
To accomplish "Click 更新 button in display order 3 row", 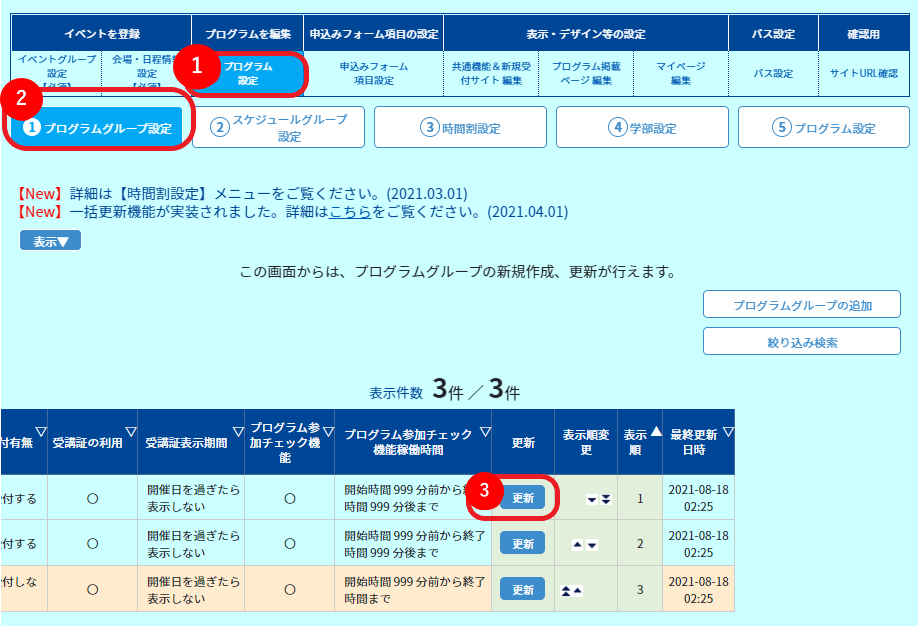I will point(522,589).
